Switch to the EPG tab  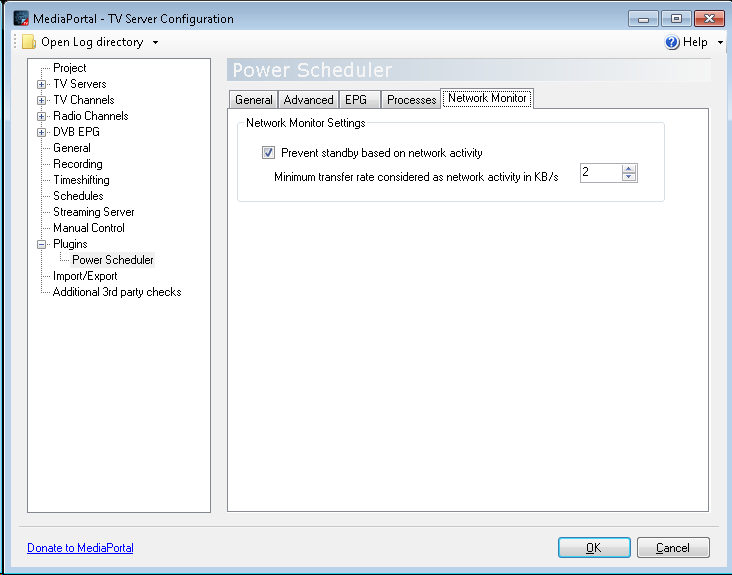point(360,100)
